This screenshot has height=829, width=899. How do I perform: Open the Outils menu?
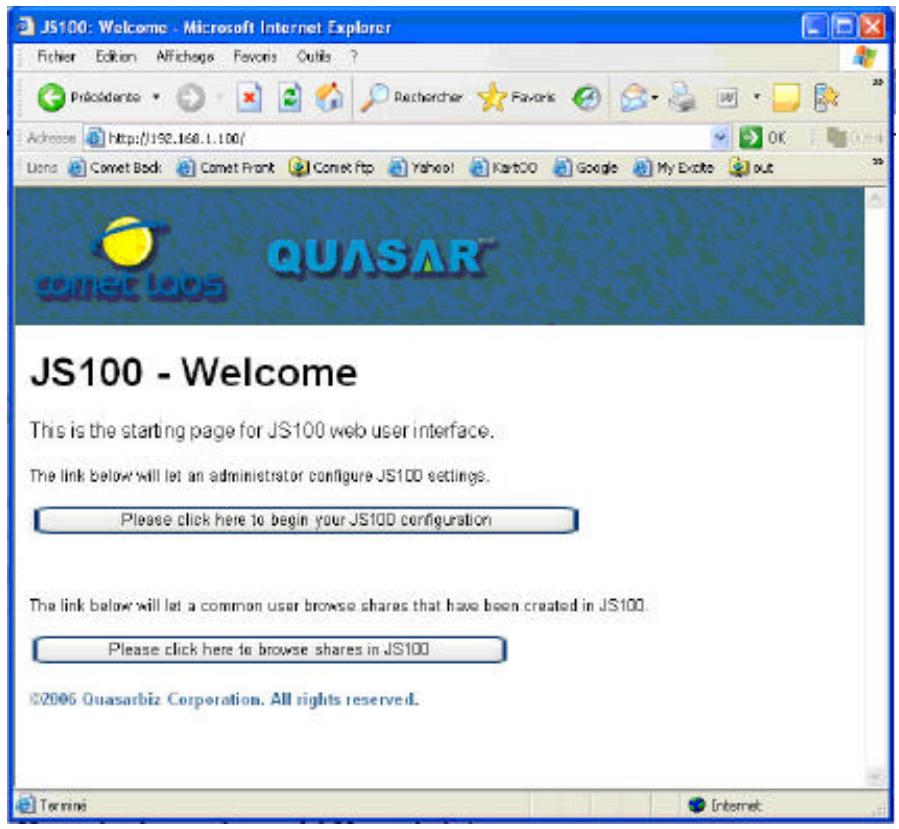tap(314, 57)
